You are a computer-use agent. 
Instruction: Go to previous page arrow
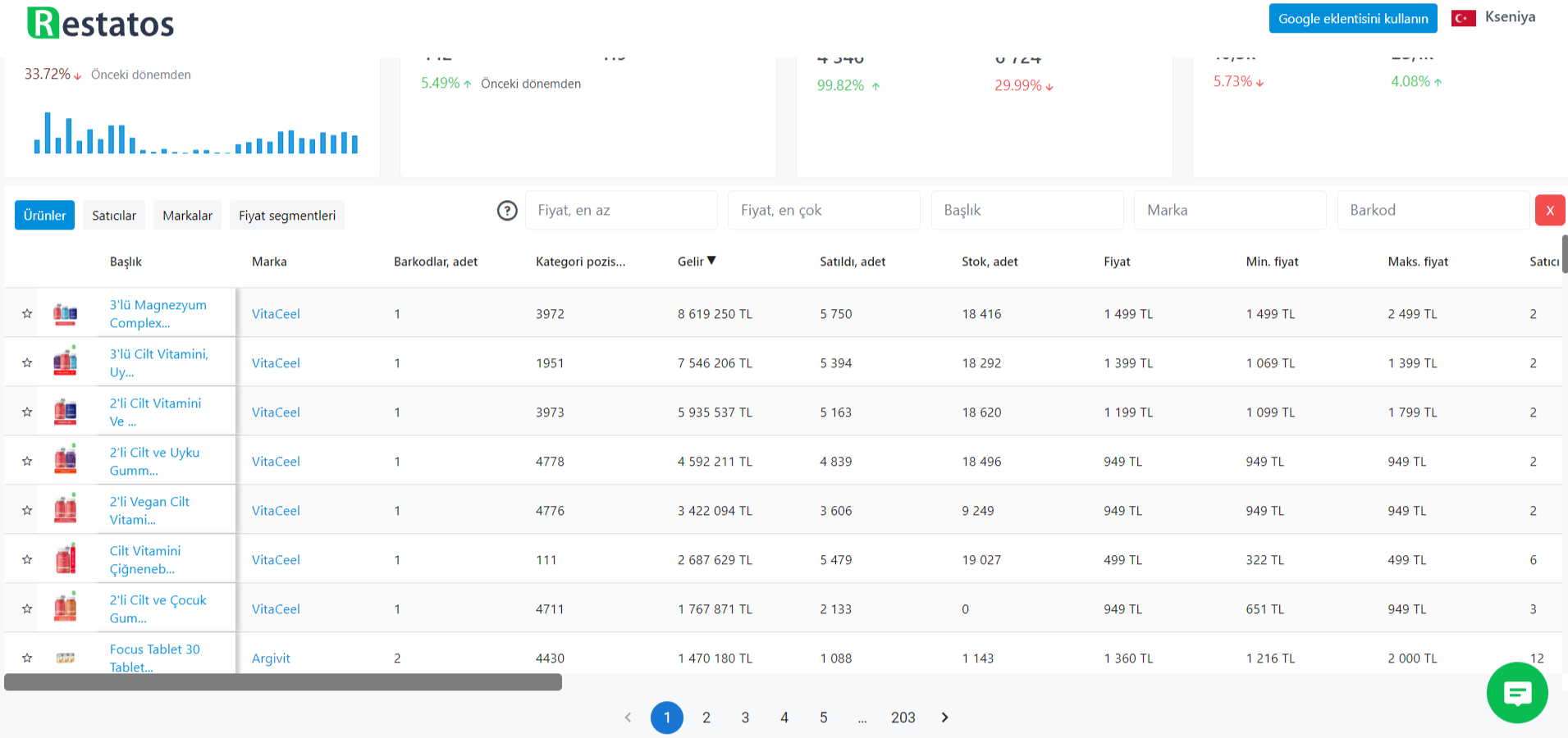coord(629,717)
